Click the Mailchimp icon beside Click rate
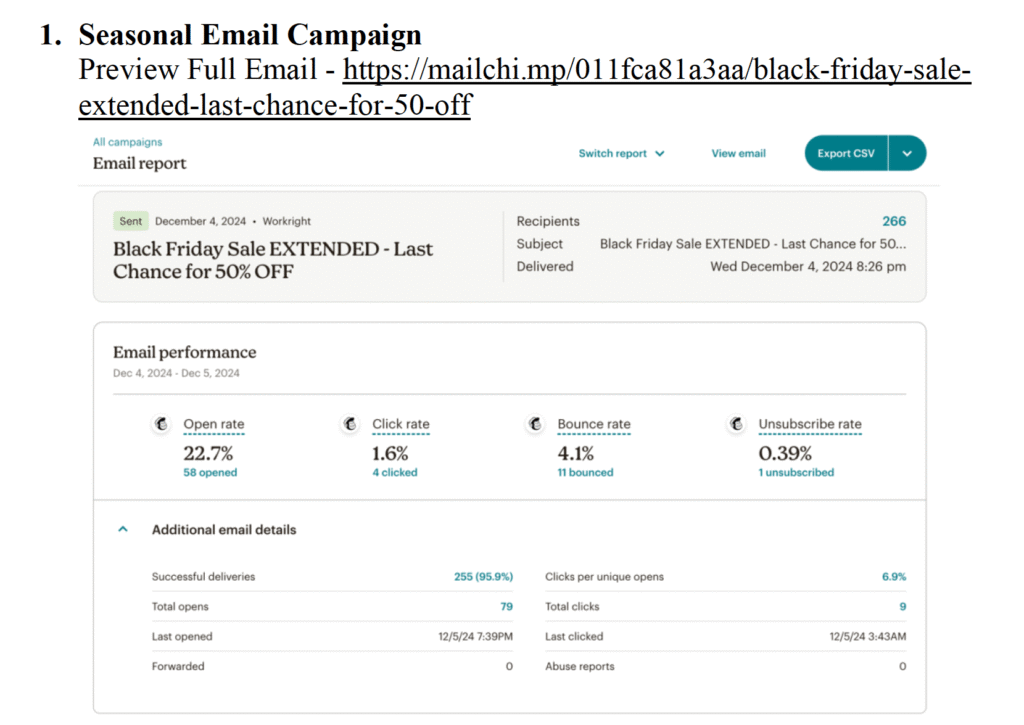 [x=350, y=424]
